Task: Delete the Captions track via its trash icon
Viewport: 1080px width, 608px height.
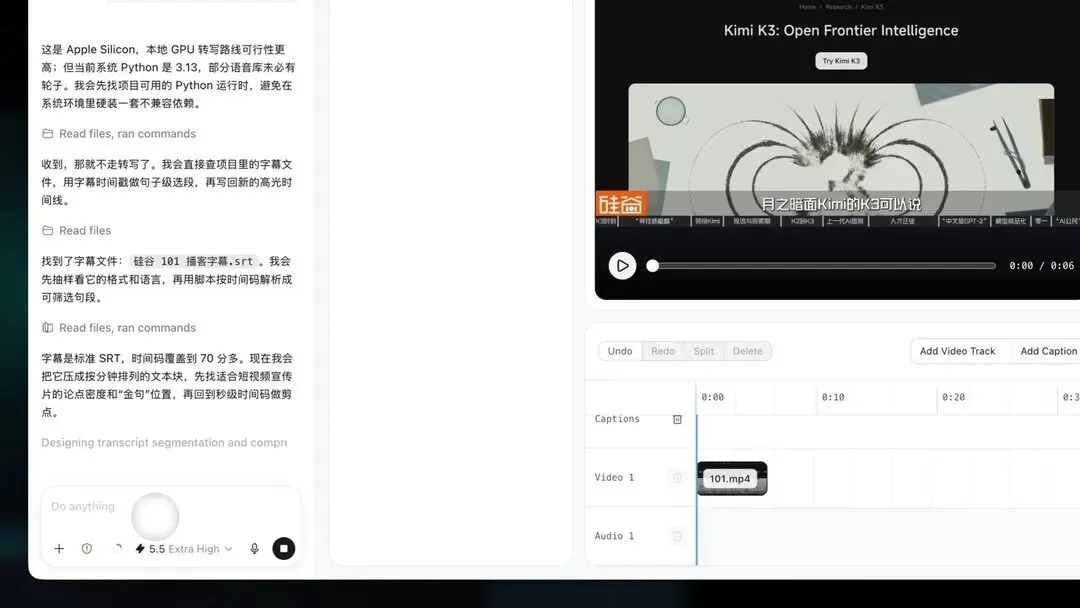Action: click(677, 419)
